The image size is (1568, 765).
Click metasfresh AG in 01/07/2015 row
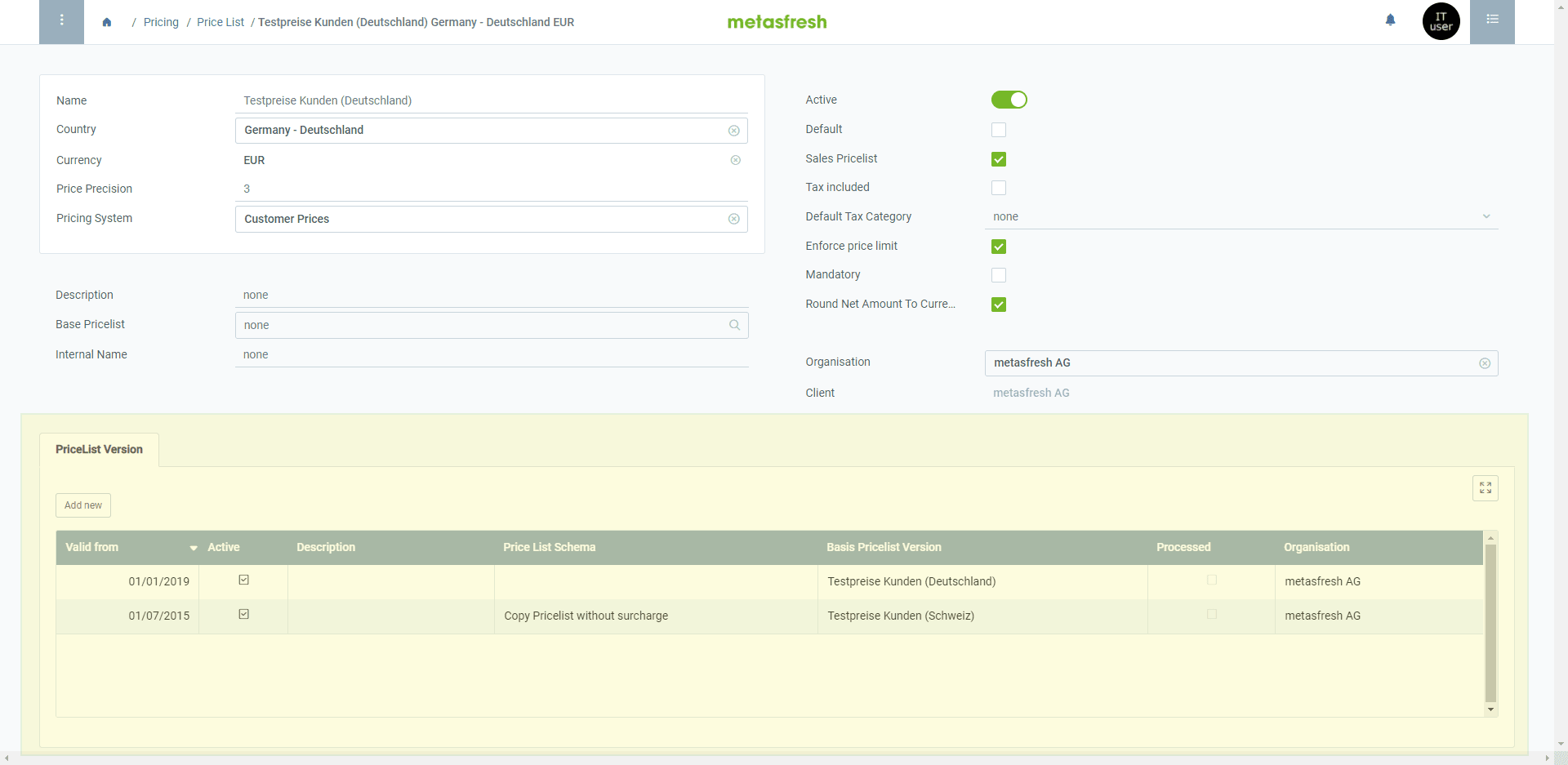1379,616
